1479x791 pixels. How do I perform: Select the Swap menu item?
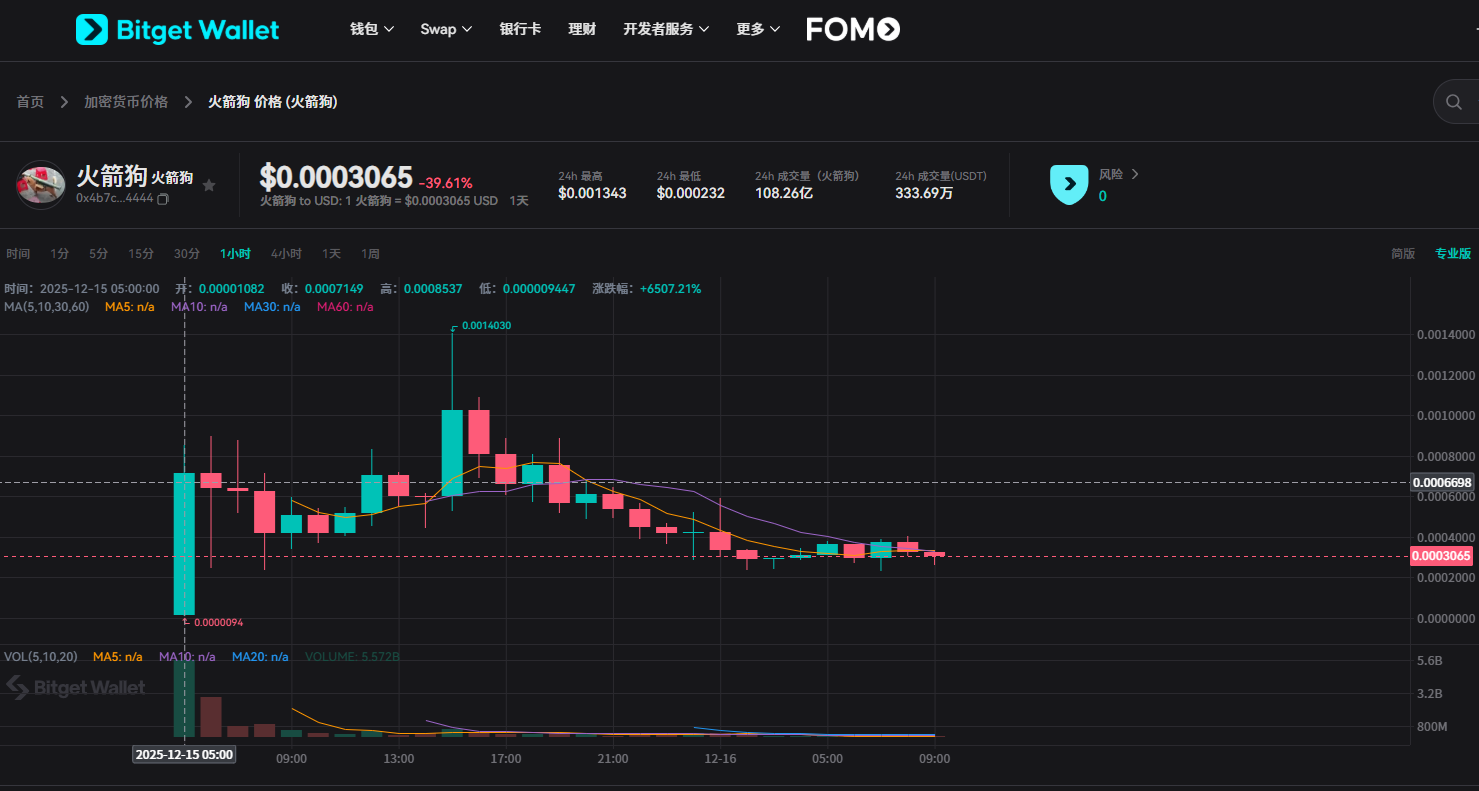click(x=445, y=29)
